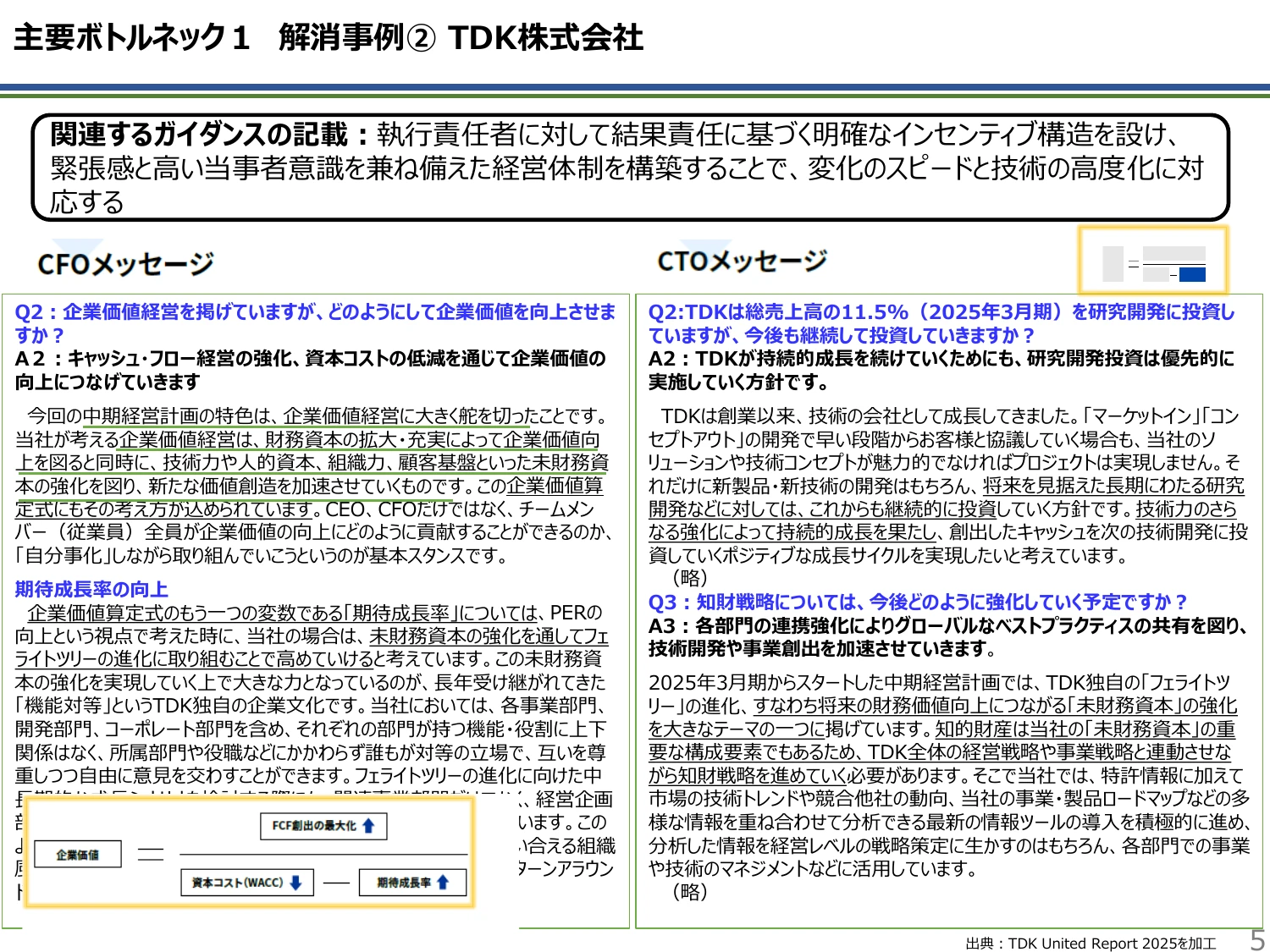Click the CFOメッセージ heading
Image resolution: width=1270 pixels, height=952 pixels.
tap(125, 264)
